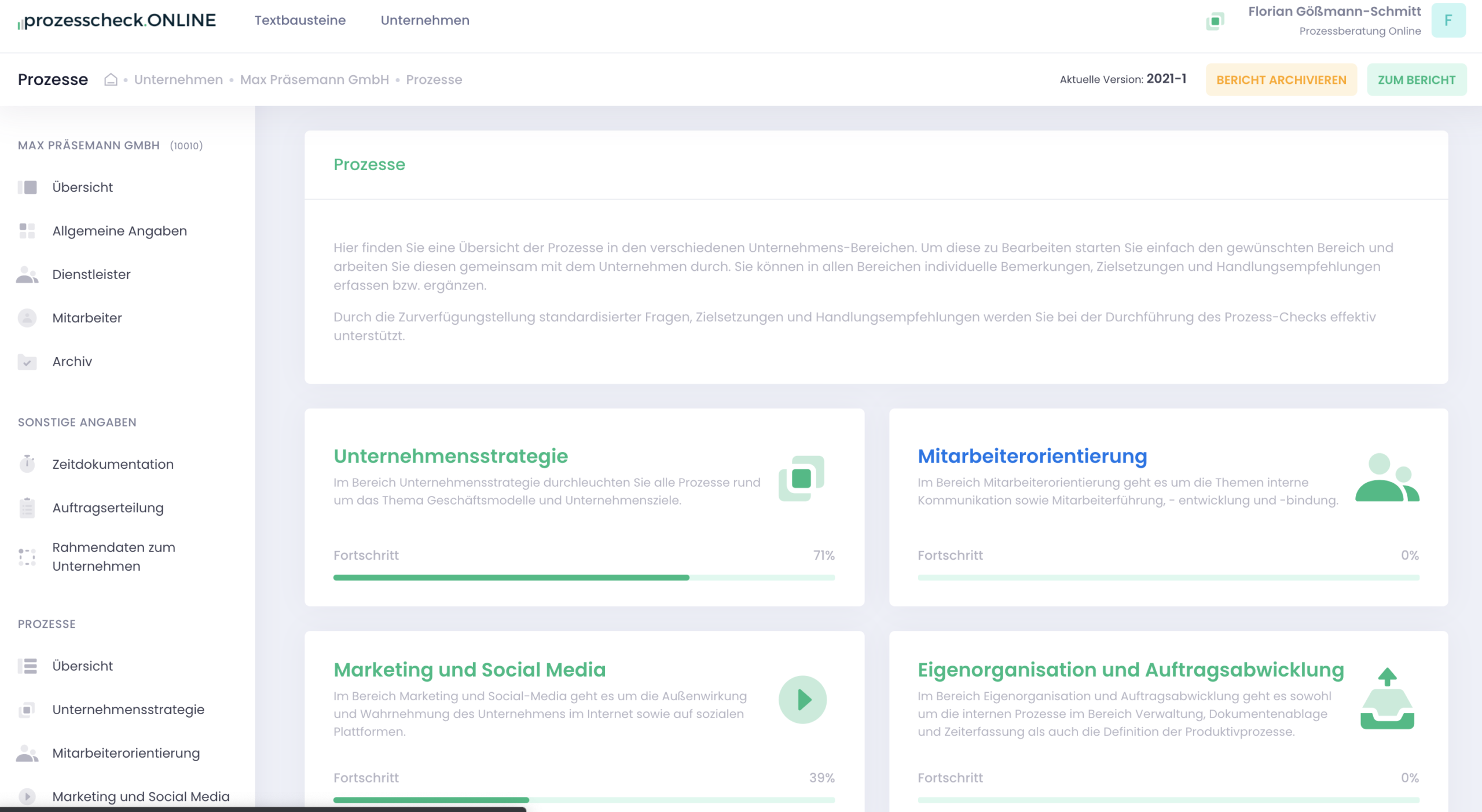The width and height of the screenshot is (1482, 812).
Task: Open the Mitarbeiterorientierung card title
Action: tap(1032, 456)
